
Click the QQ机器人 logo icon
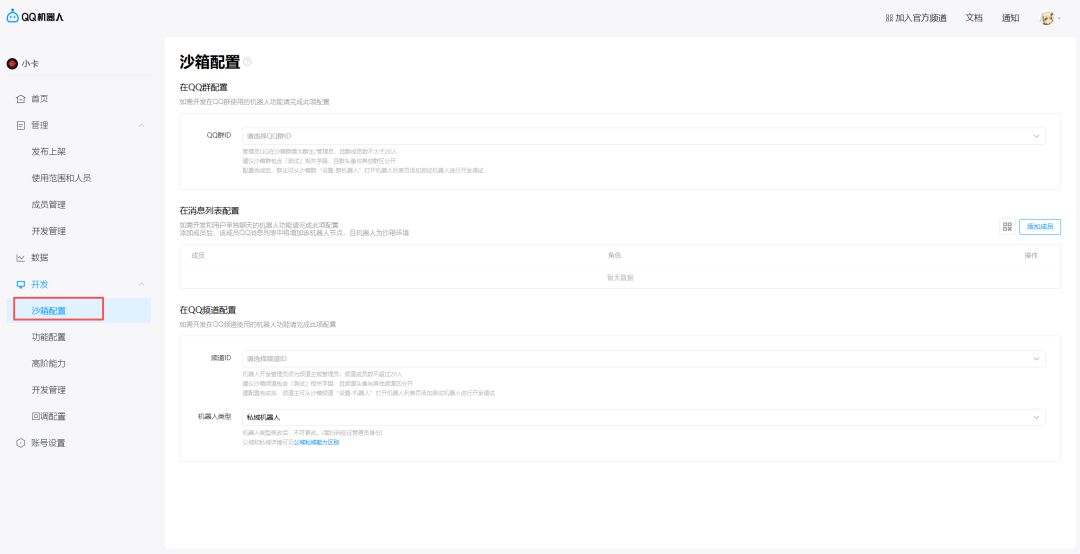pyautogui.click(x=12, y=17)
